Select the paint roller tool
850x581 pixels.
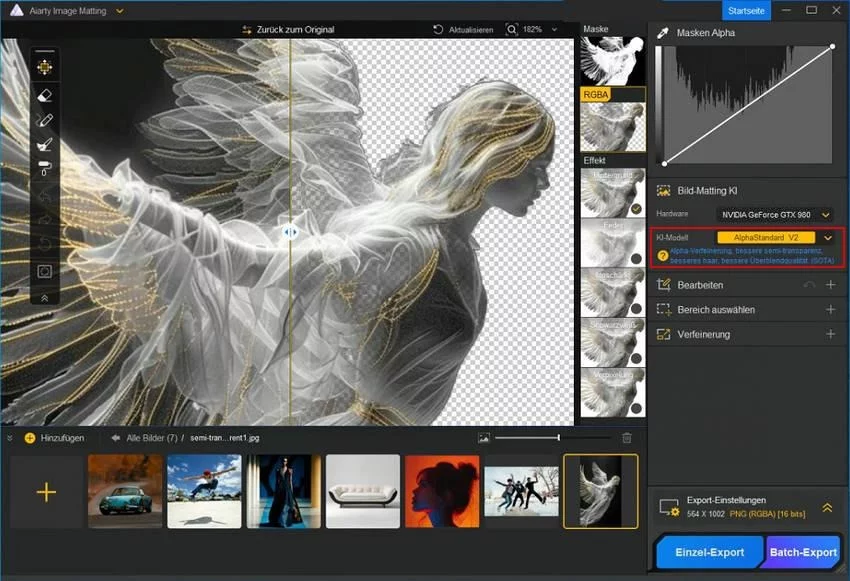(45, 168)
